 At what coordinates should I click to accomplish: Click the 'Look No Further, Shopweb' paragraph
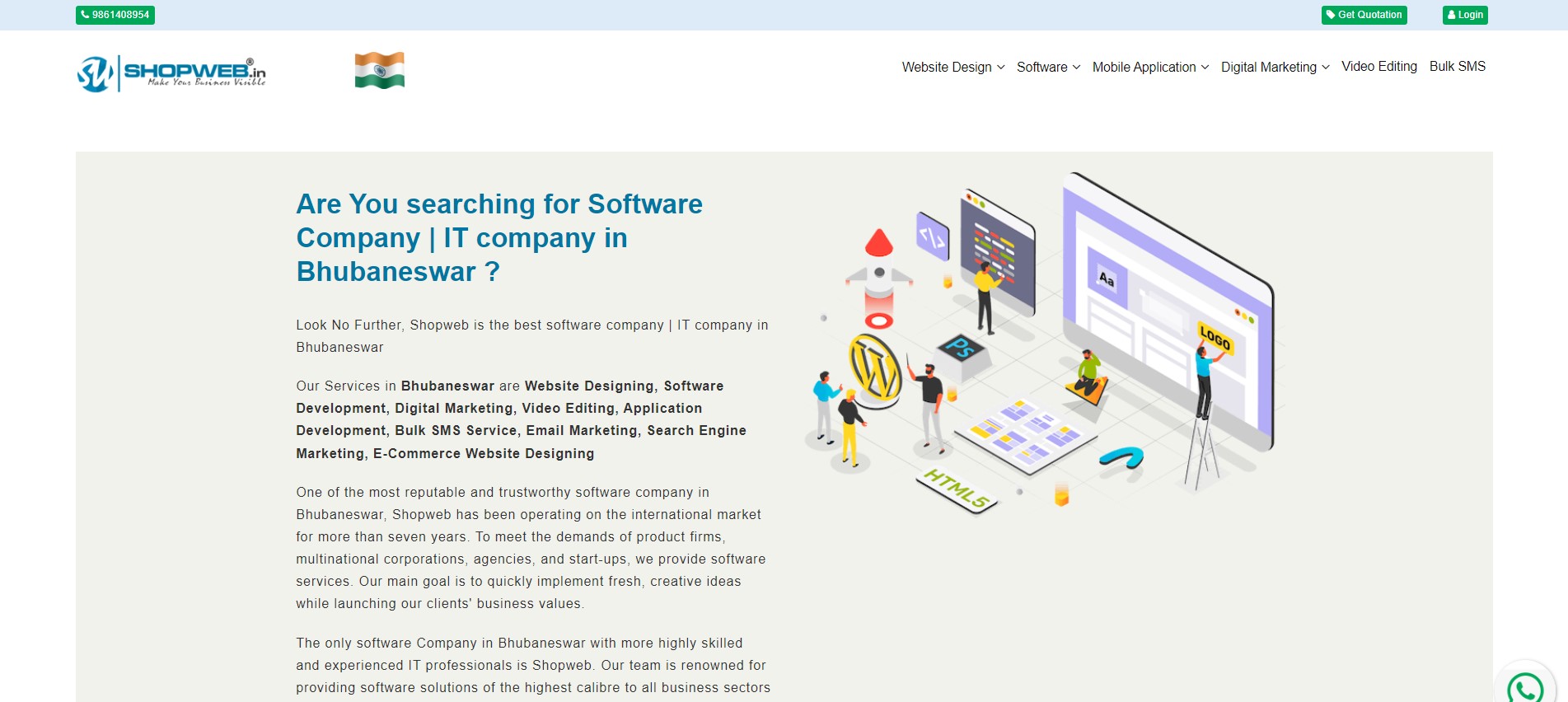tap(532, 336)
